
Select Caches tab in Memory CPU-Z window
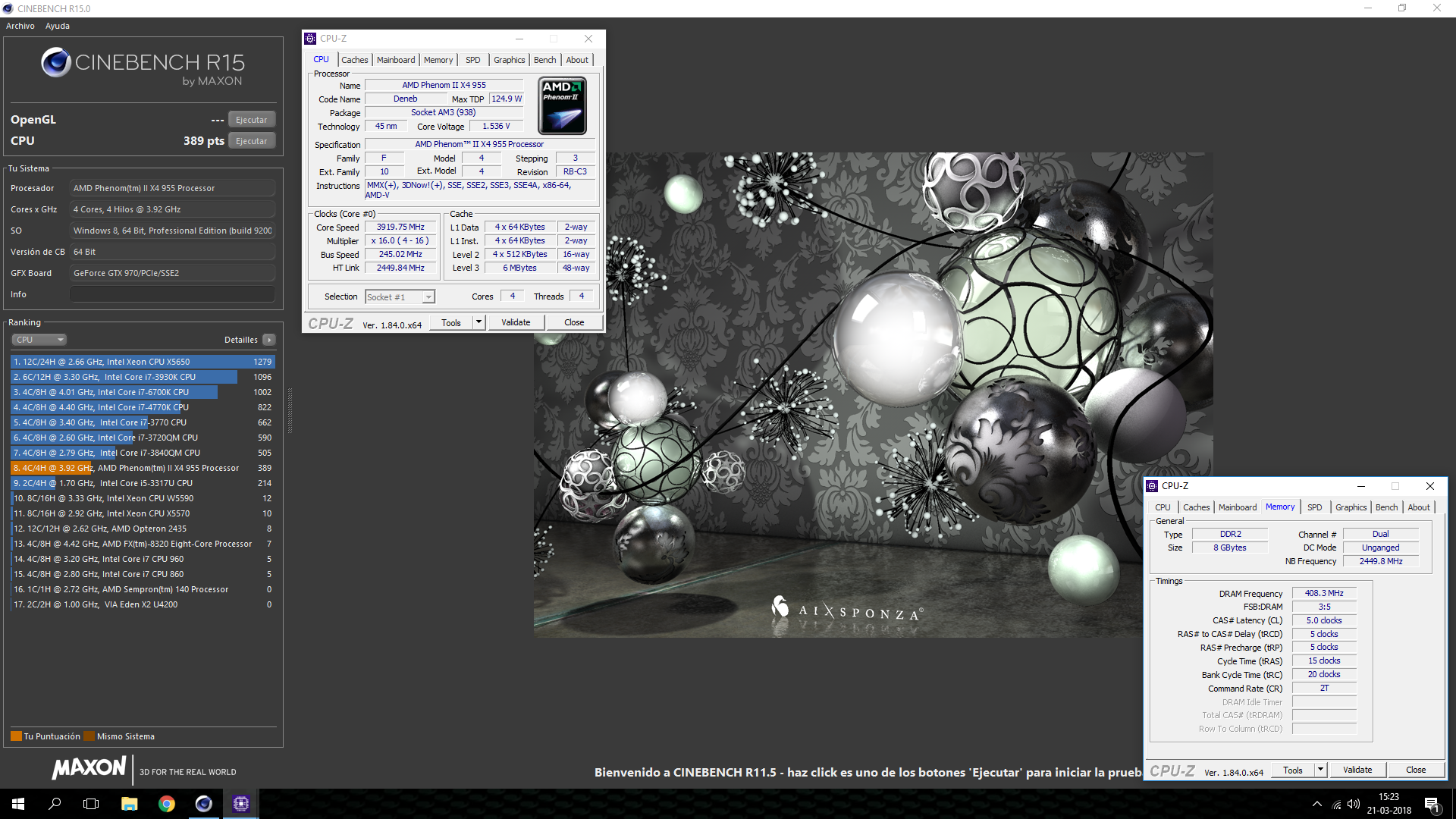click(x=1196, y=507)
